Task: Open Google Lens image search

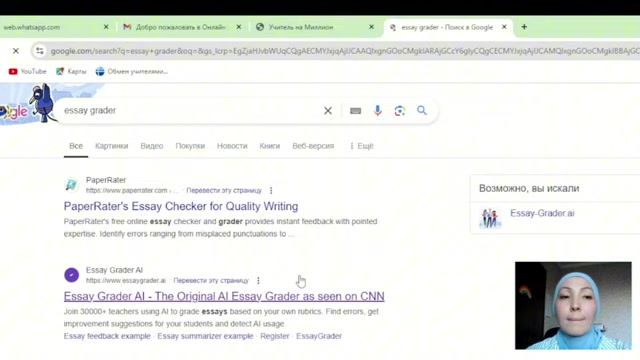Action: point(400,111)
